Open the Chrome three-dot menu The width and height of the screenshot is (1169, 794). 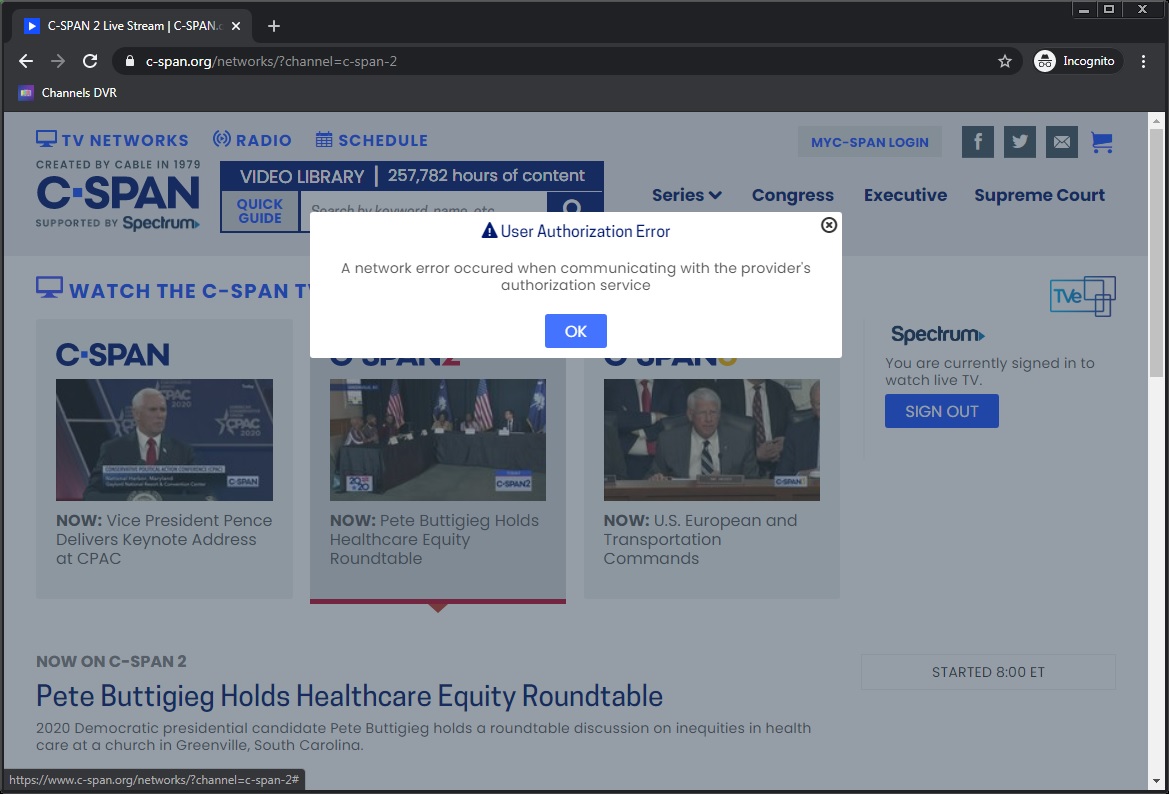point(1144,61)
